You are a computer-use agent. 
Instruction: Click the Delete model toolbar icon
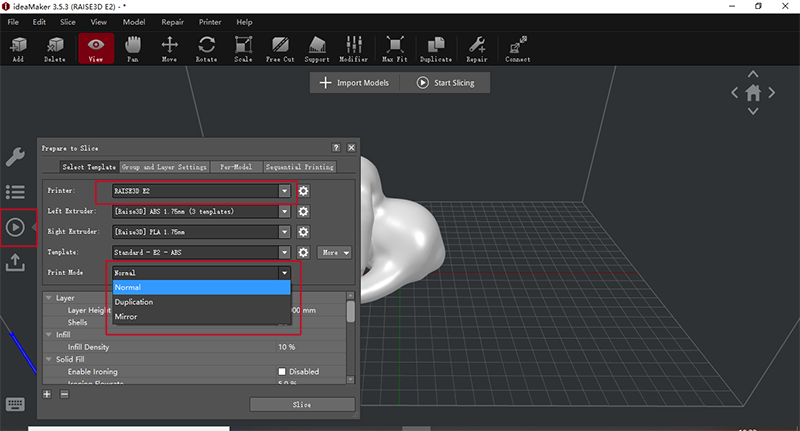55,49
